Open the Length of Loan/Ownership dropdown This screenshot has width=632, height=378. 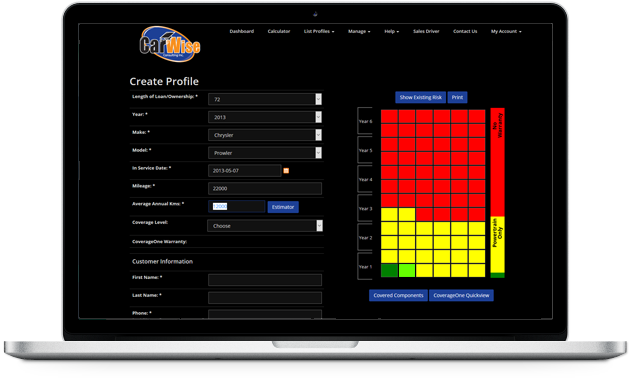coord(265,99)
